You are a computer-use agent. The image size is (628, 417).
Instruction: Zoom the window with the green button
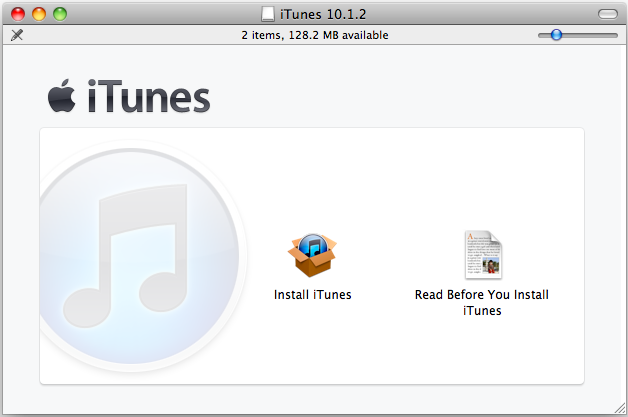(x=60, y=14)
